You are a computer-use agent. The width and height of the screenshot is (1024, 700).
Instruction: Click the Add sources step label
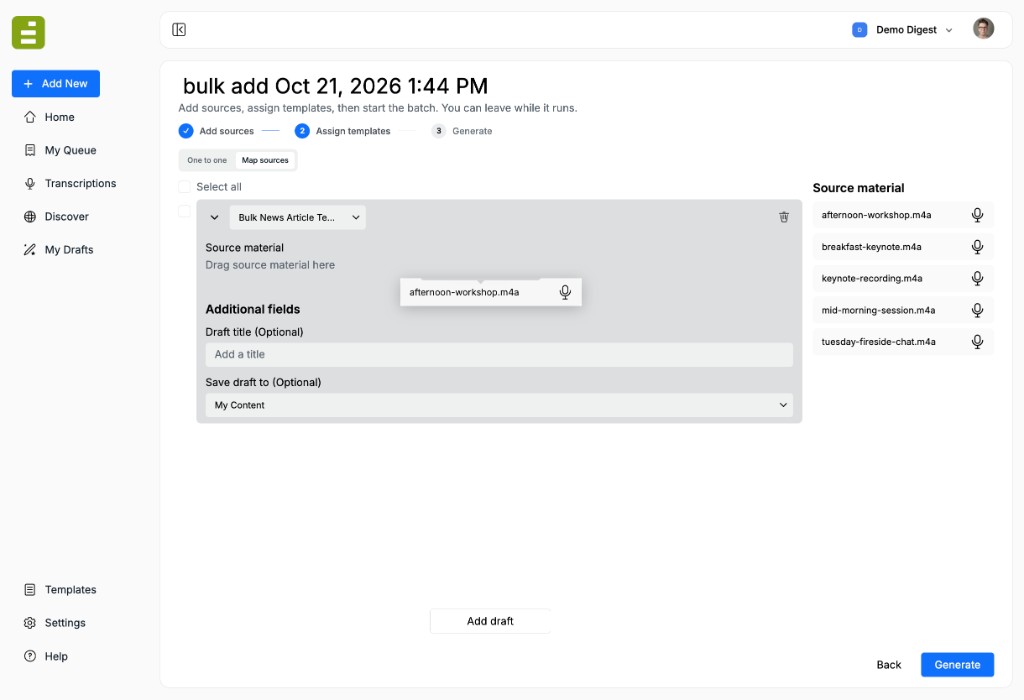click(227, 131)
